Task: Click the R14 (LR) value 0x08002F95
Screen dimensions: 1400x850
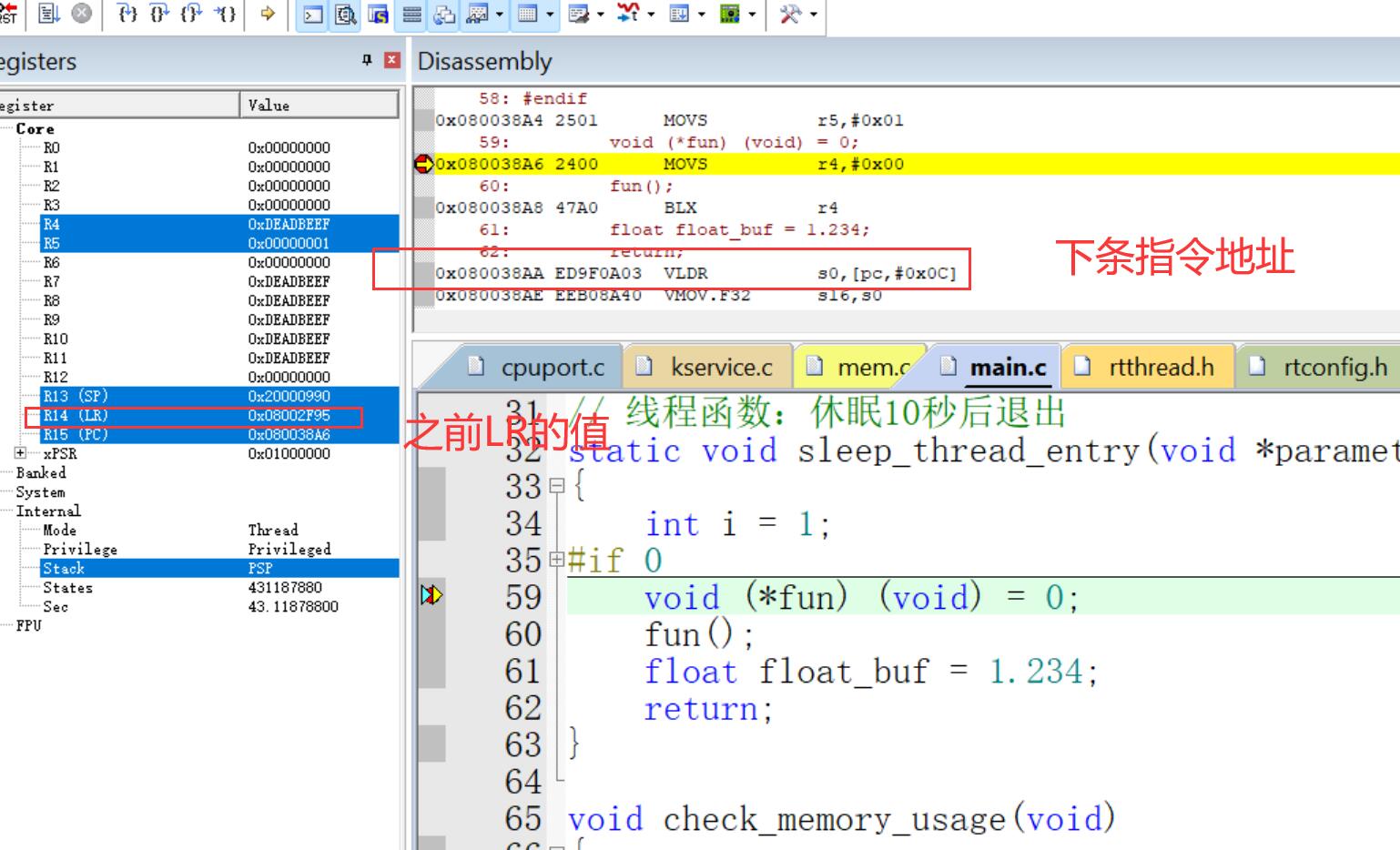Action: (x=289, y=415)
